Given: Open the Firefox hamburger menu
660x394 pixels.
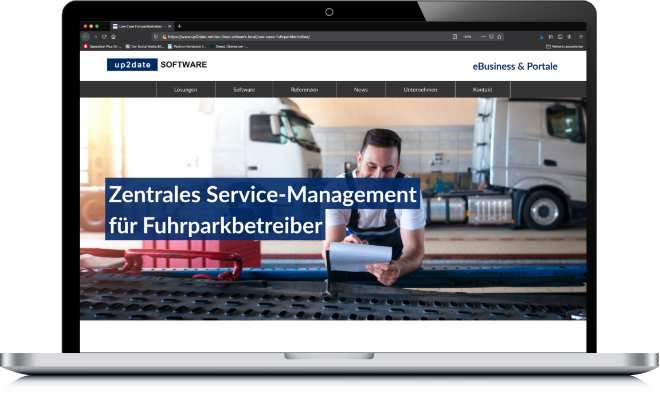Looking at the screenshot, I should [581, 37].
